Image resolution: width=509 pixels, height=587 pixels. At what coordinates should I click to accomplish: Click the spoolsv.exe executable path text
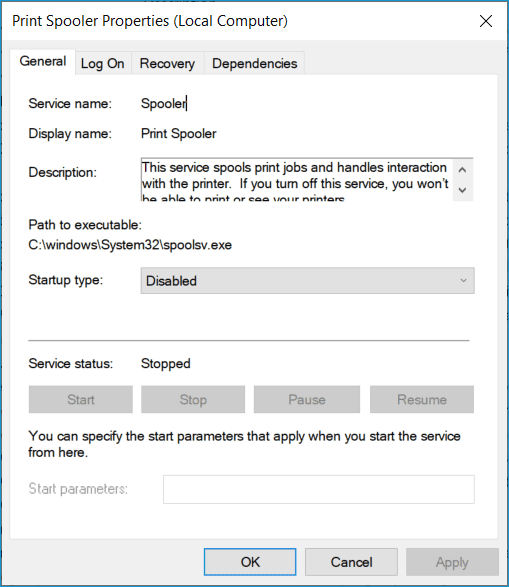tap(130, 245)
